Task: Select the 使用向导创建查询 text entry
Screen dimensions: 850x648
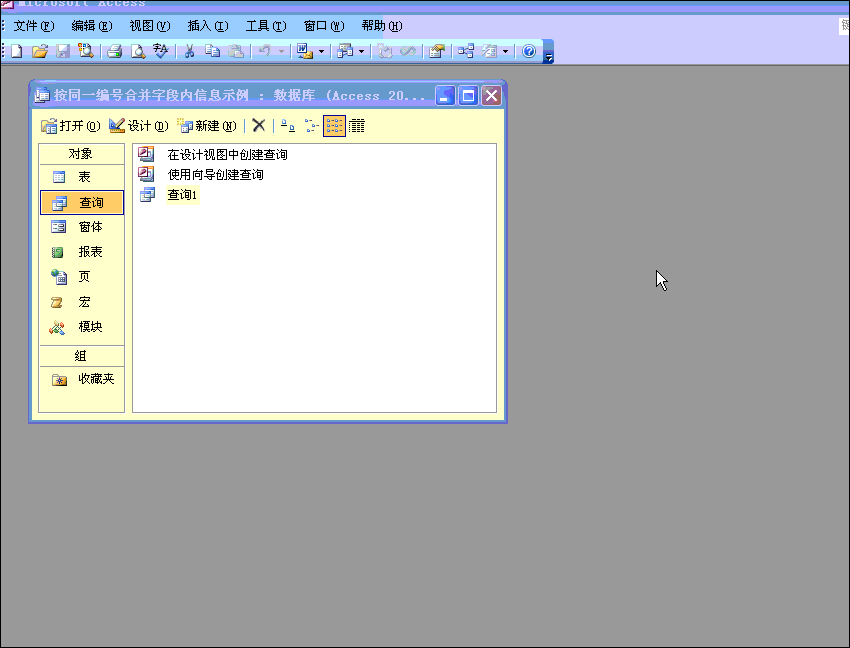Action: pyautogui.click(x=215, y=174)
